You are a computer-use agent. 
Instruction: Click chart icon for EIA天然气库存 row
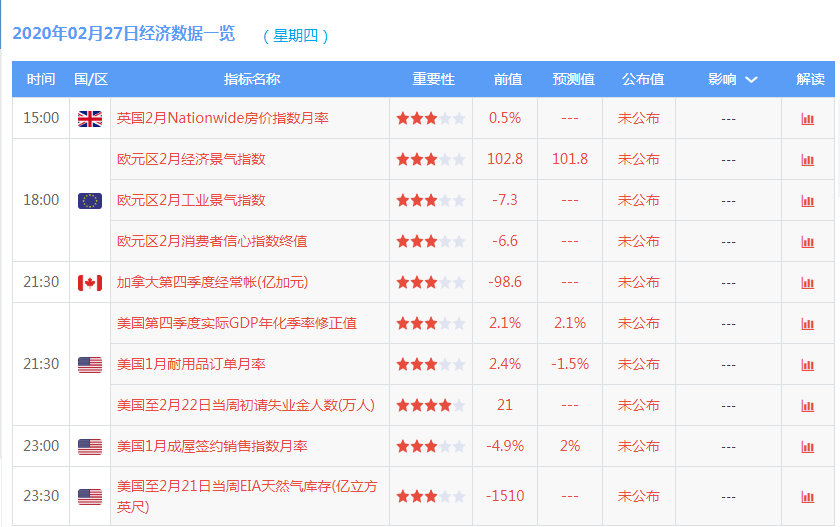(807, 497)
